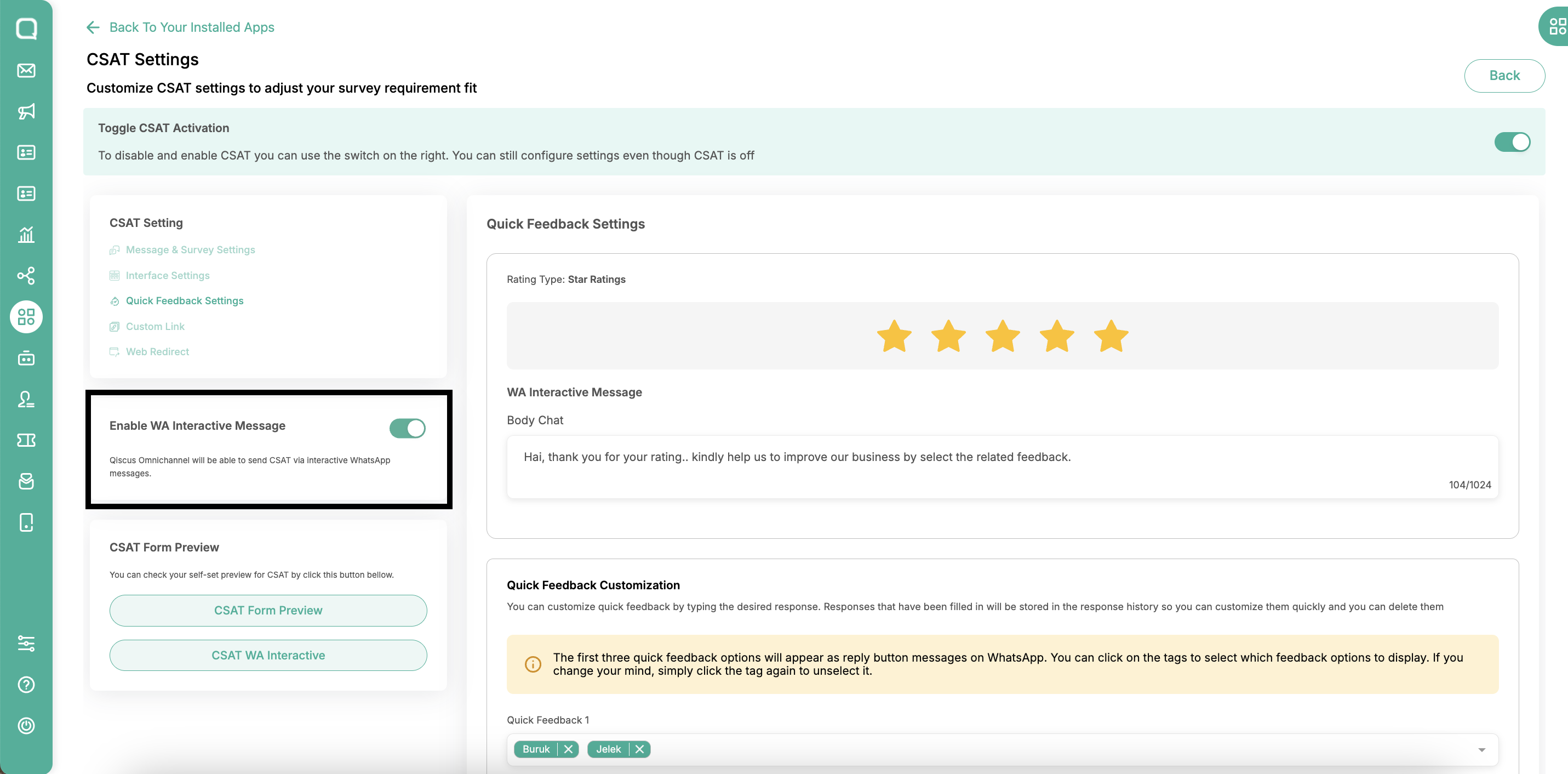Toggle Enable WA Interactive Message switch

(407, 428)
